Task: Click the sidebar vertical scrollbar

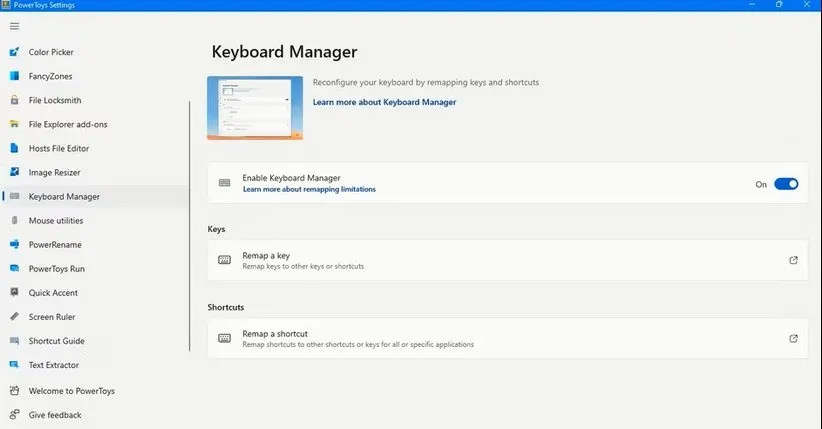Action: pos(189,225)
